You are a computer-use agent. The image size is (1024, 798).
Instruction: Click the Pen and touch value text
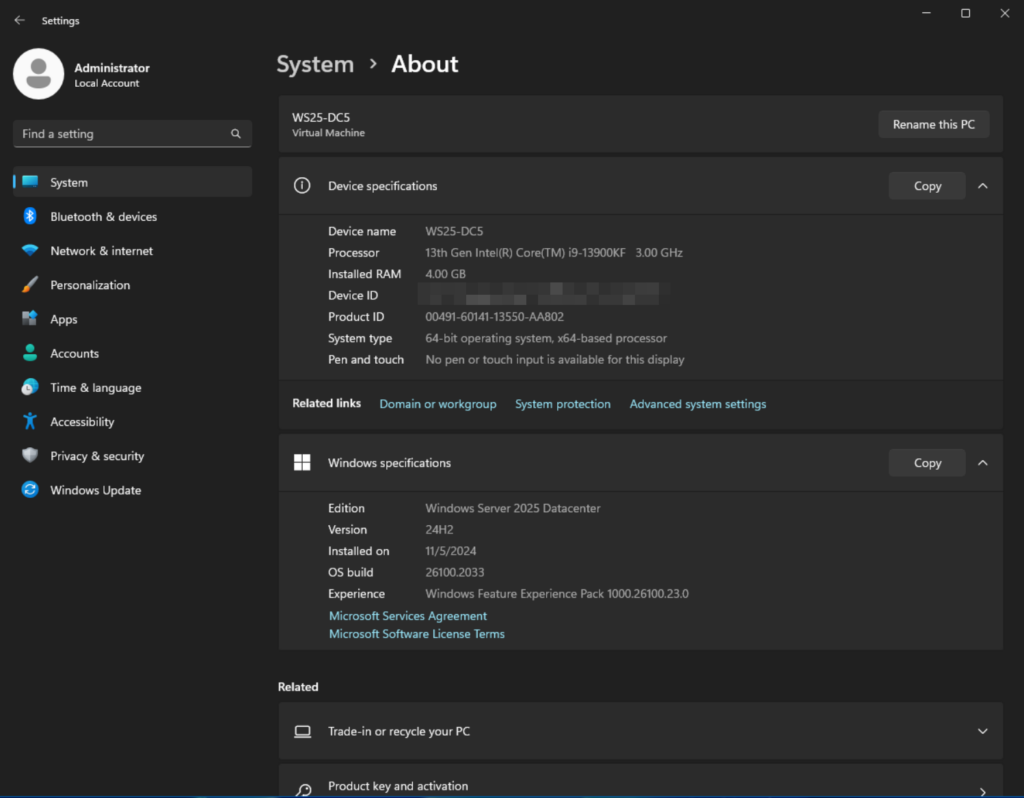[x=554, y=360]
